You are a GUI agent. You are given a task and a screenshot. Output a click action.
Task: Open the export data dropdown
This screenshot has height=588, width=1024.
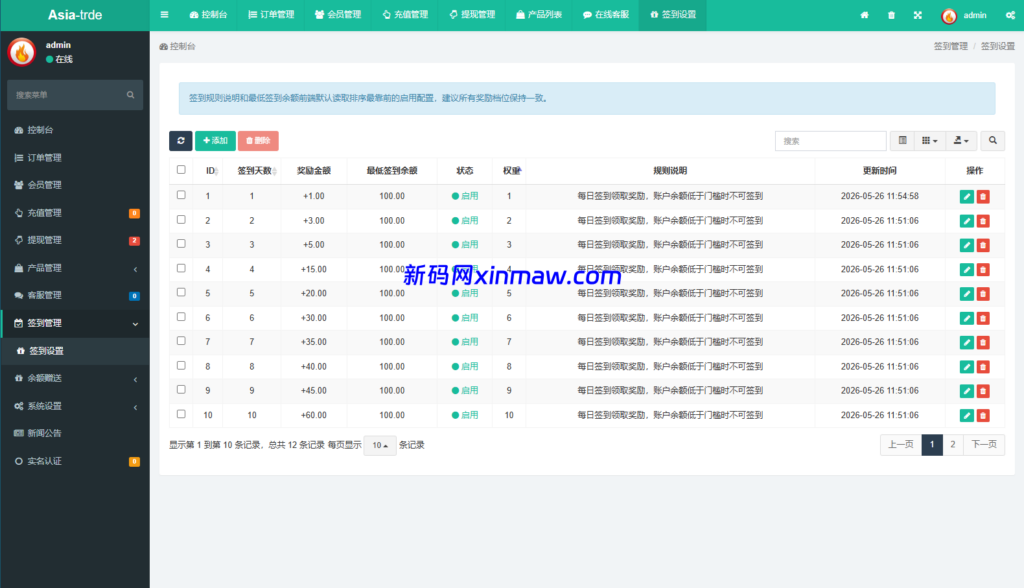pyautogui.click(x=961, y=140)
